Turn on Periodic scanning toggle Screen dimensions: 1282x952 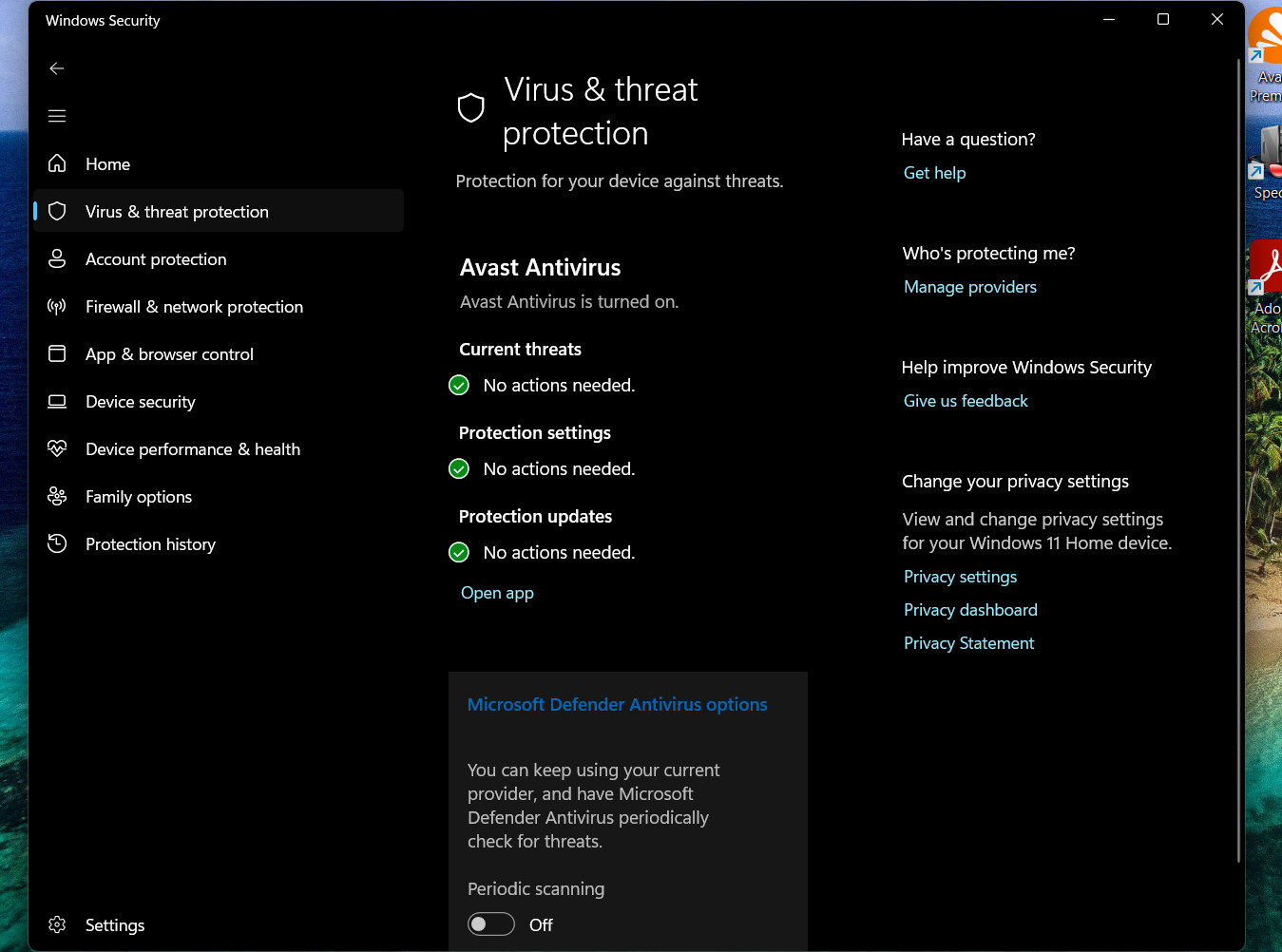point(491,924)
